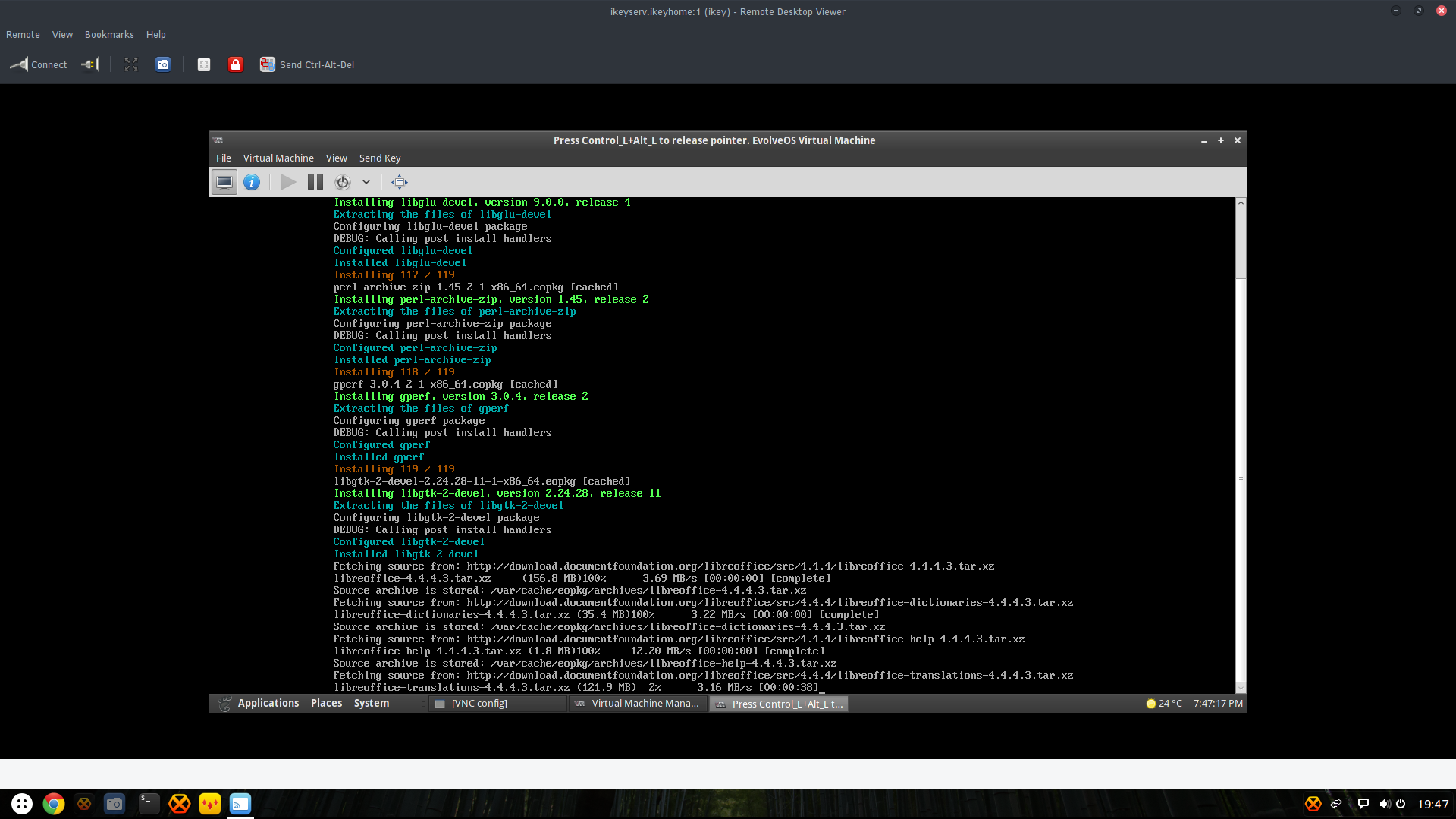Take a screenshot with the camera icon
Viewport: 1456px width, 819px height.
click(163, 65)
